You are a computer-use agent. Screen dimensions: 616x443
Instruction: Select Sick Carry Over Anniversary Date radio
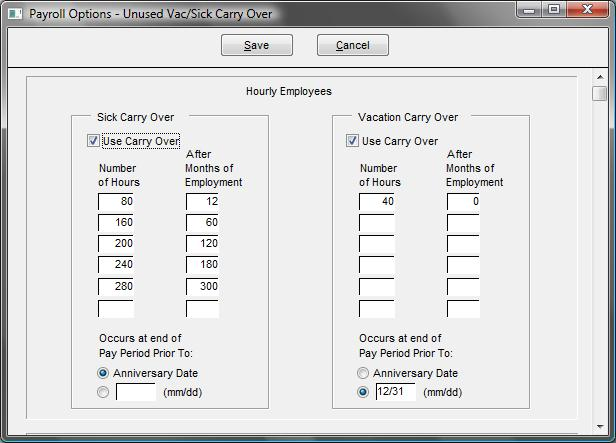click(103, 373)
